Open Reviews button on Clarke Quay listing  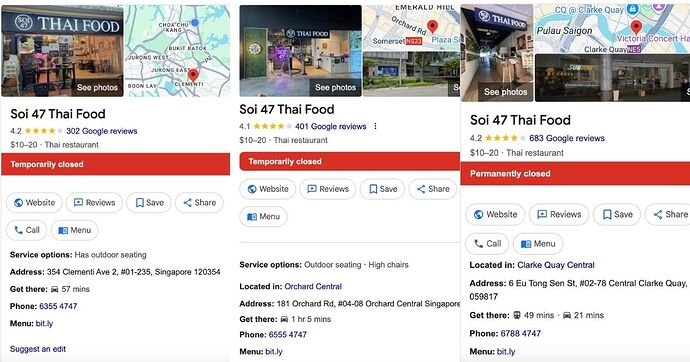[559, 214]
